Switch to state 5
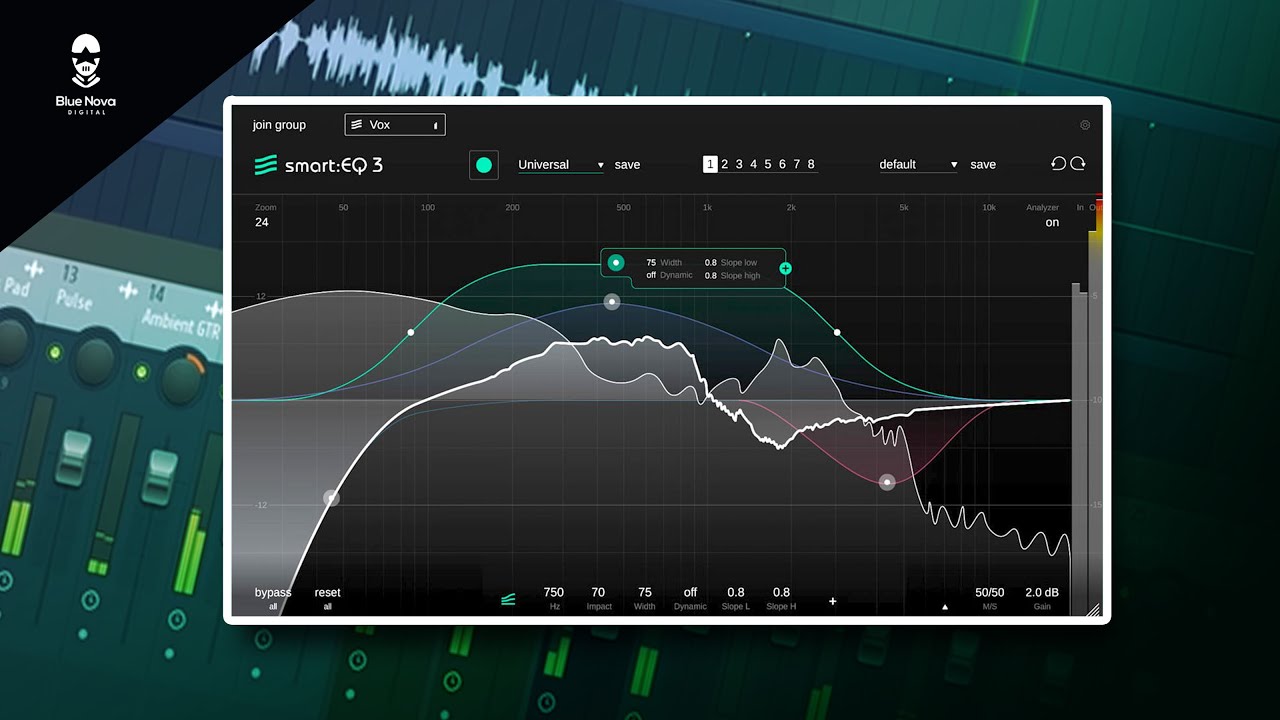Viewport: 1280px width, 720px height. coord(768,165)
